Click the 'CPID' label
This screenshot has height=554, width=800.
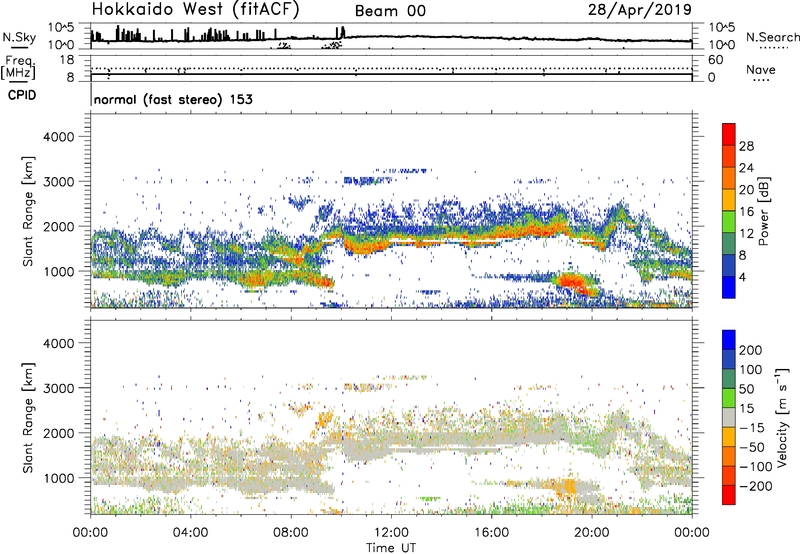tap(22, 95)
